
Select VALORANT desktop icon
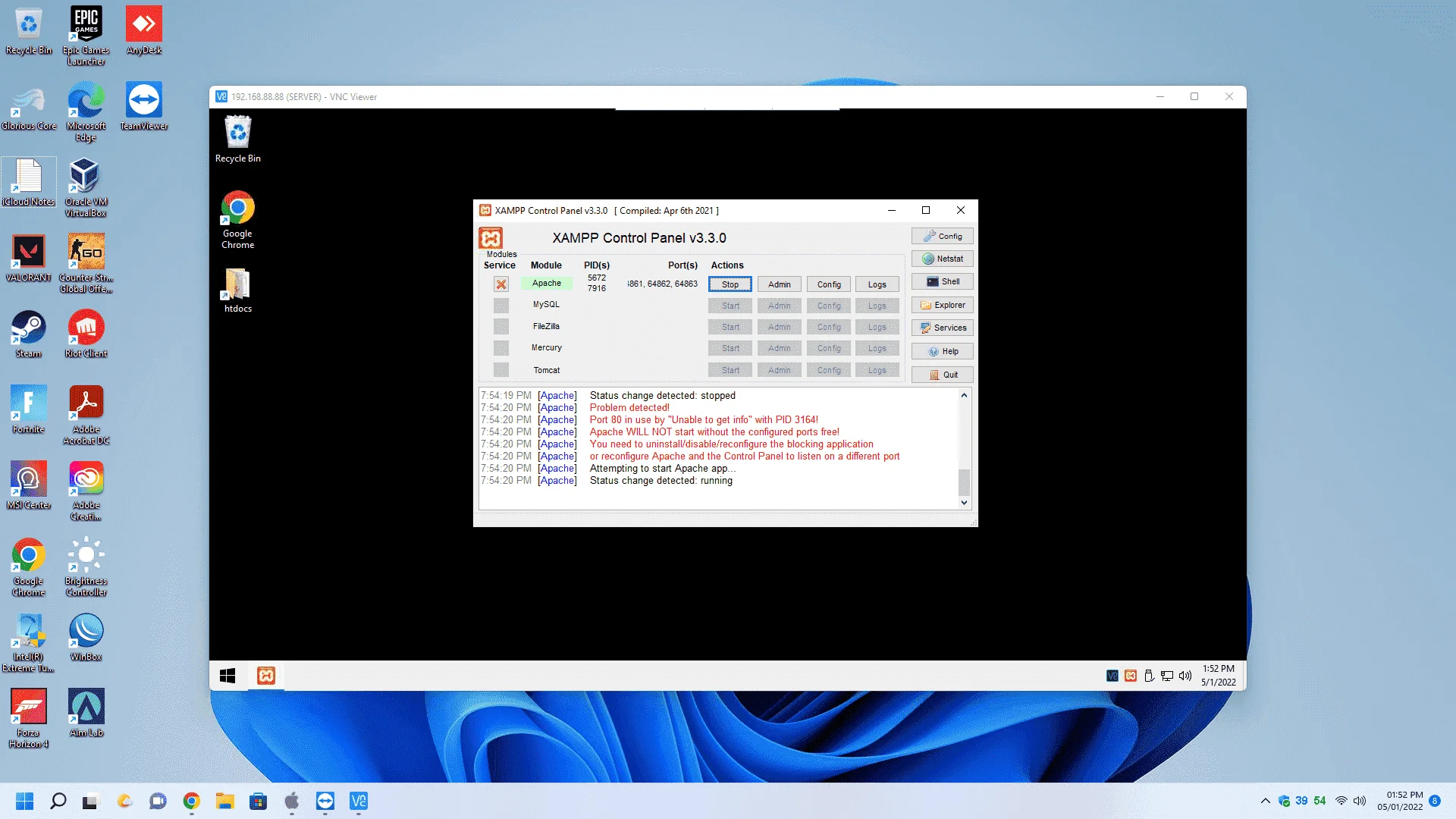pos(29,258)
